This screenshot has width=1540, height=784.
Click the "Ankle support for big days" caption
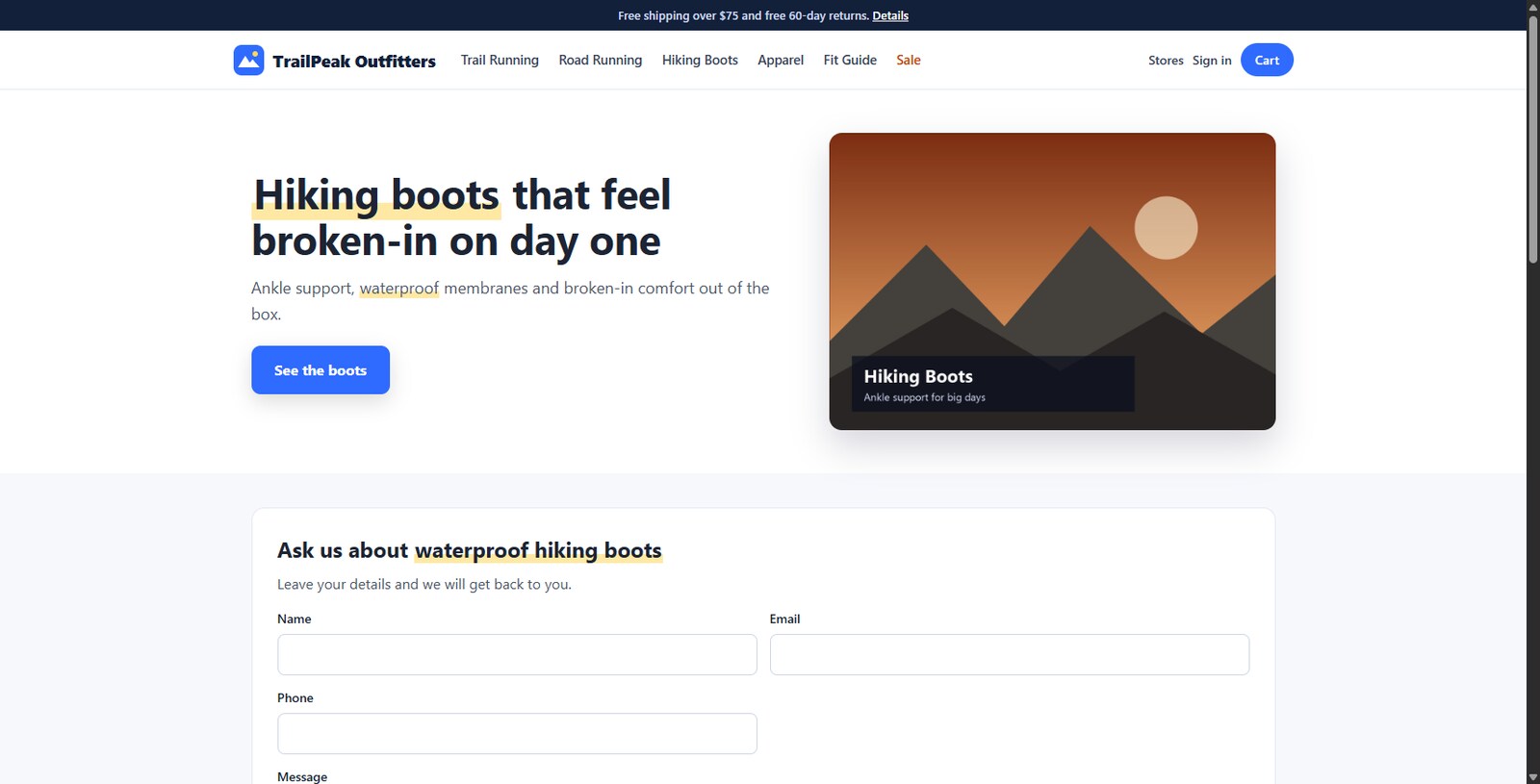[x=924, y=397]
